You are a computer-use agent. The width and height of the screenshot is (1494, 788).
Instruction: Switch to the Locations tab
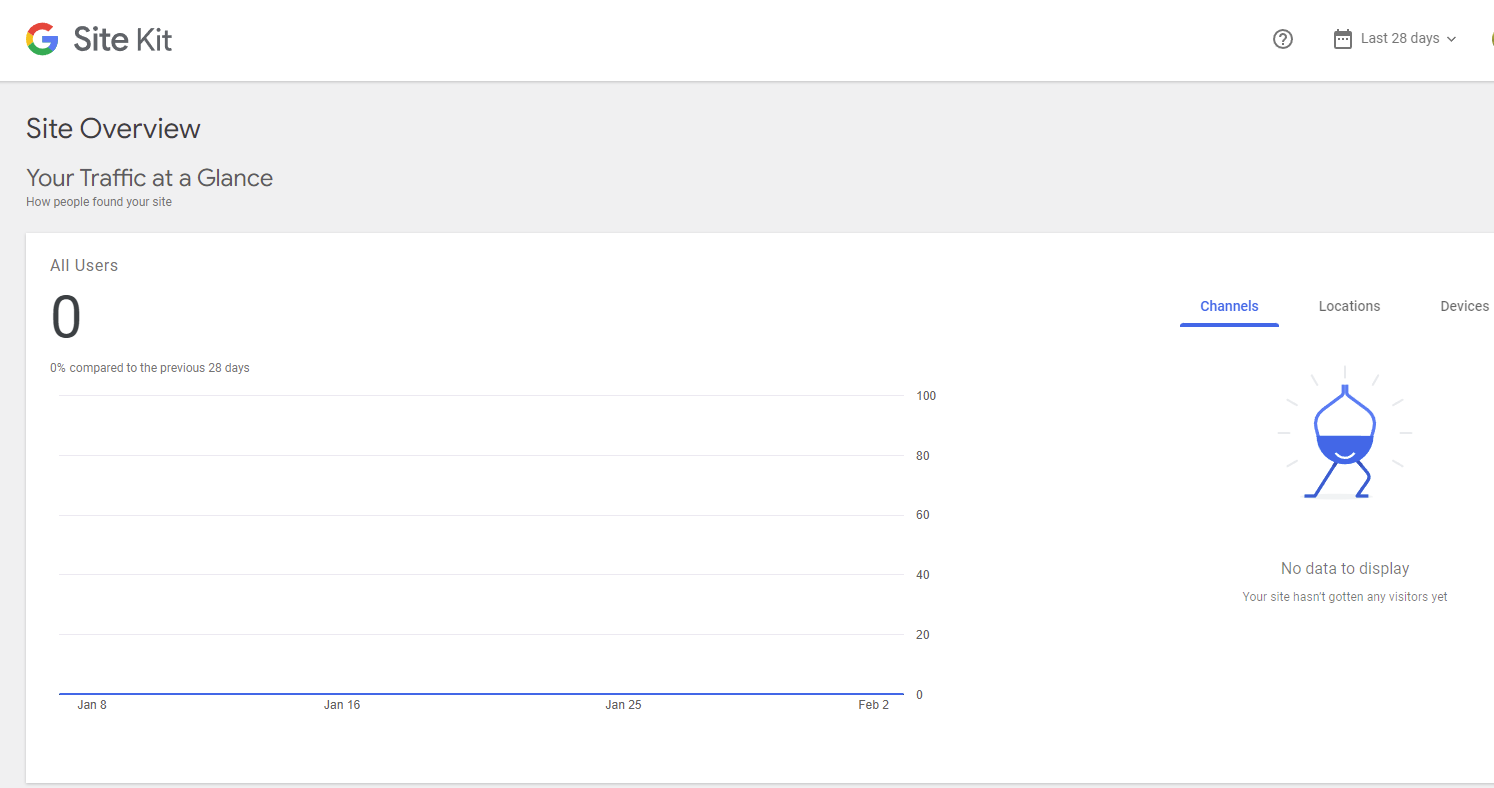point(1349,306)
